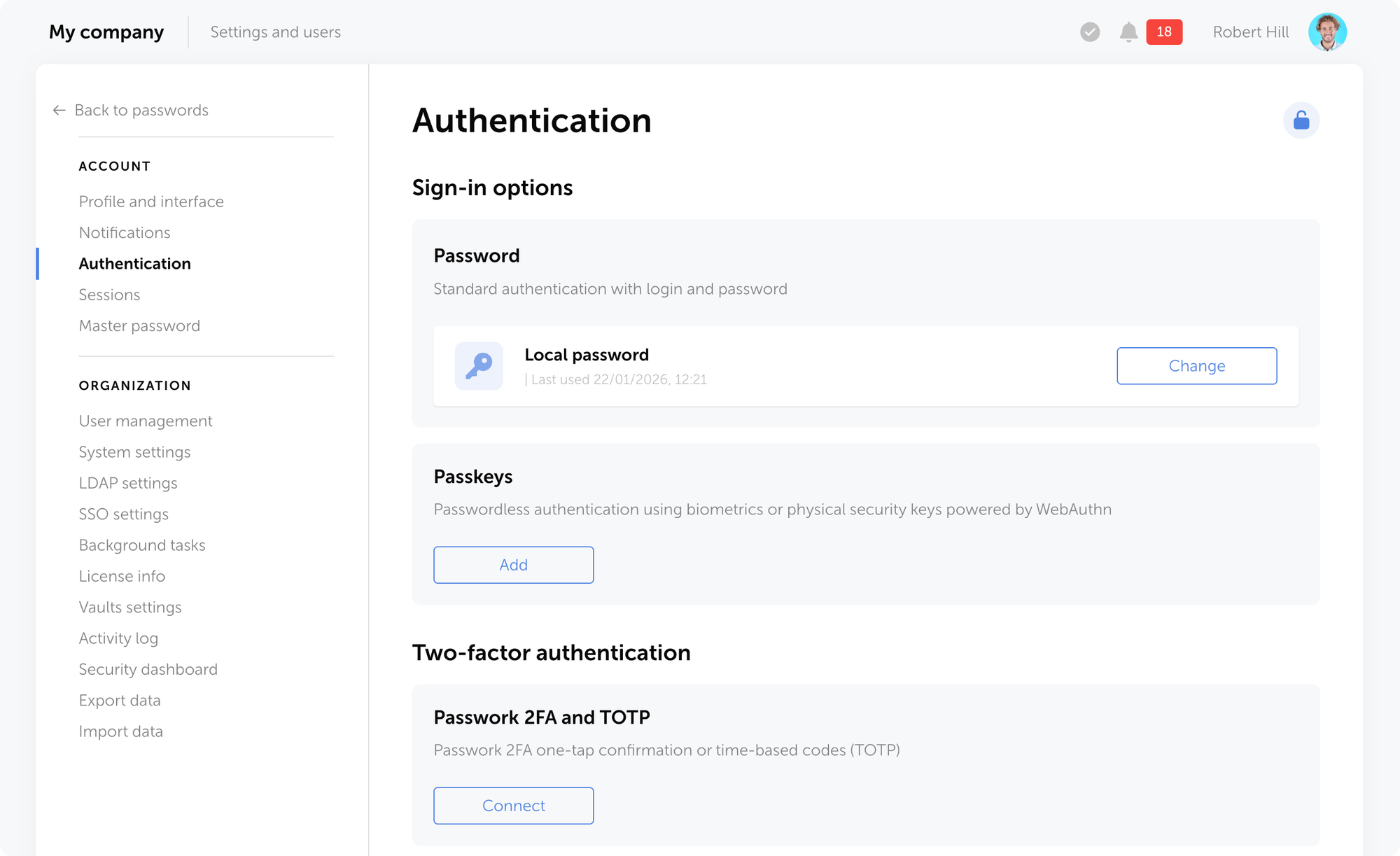Click the gray checkmark status icon
1400x856 pixels.
[x=1090, y=32]
